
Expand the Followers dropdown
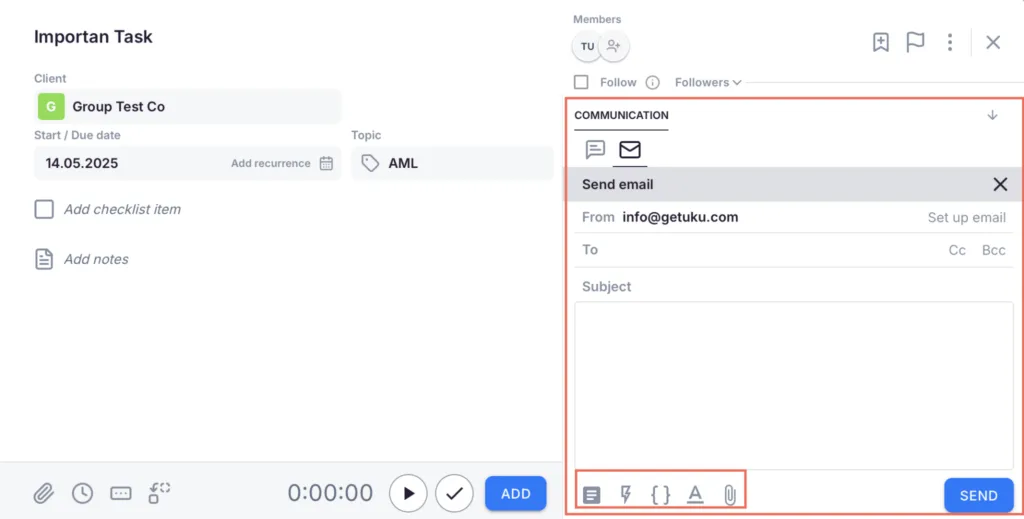[708, 82]
